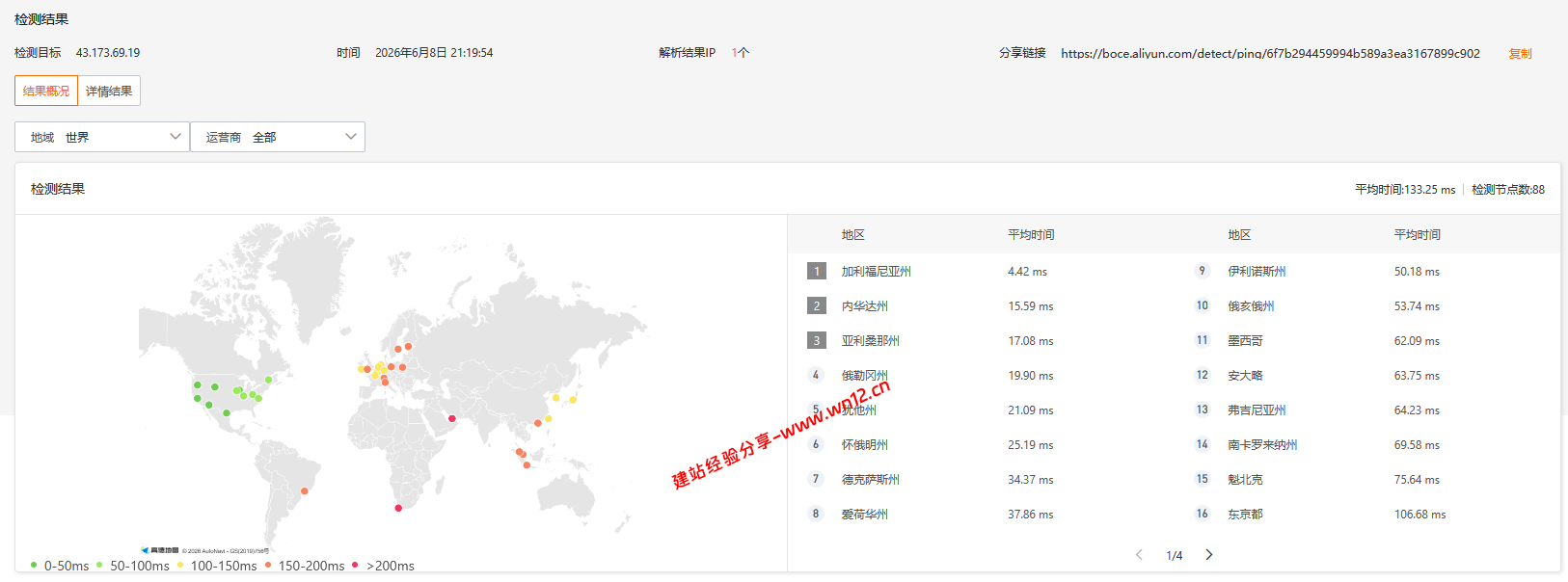Click the red South Africa map marker
This screenshot has width=1568, height=582.
[398, 508]
